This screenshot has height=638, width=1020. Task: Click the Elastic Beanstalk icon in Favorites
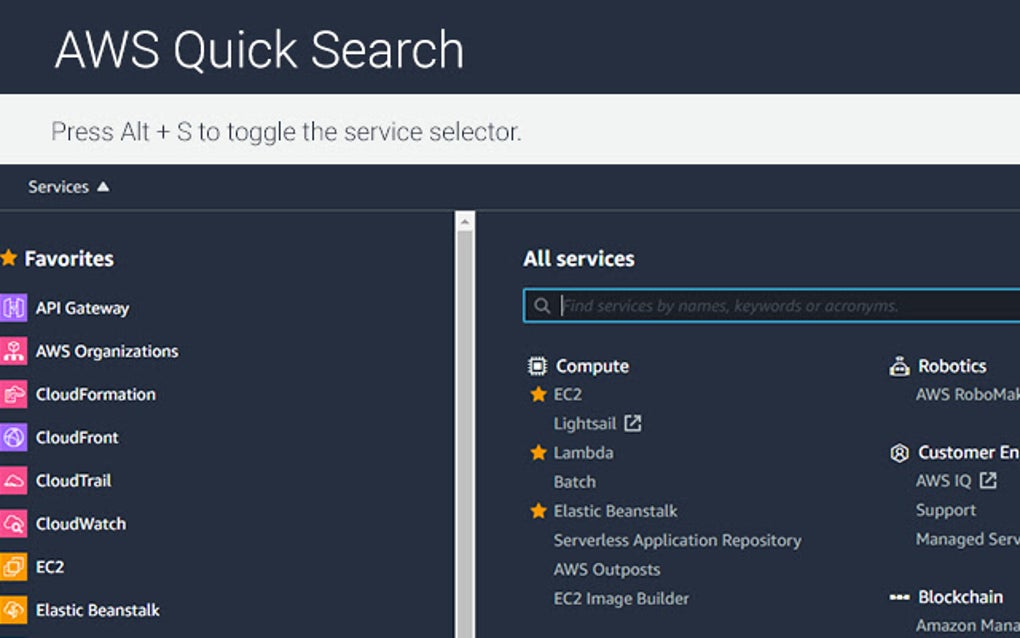[x=13, y=610]
